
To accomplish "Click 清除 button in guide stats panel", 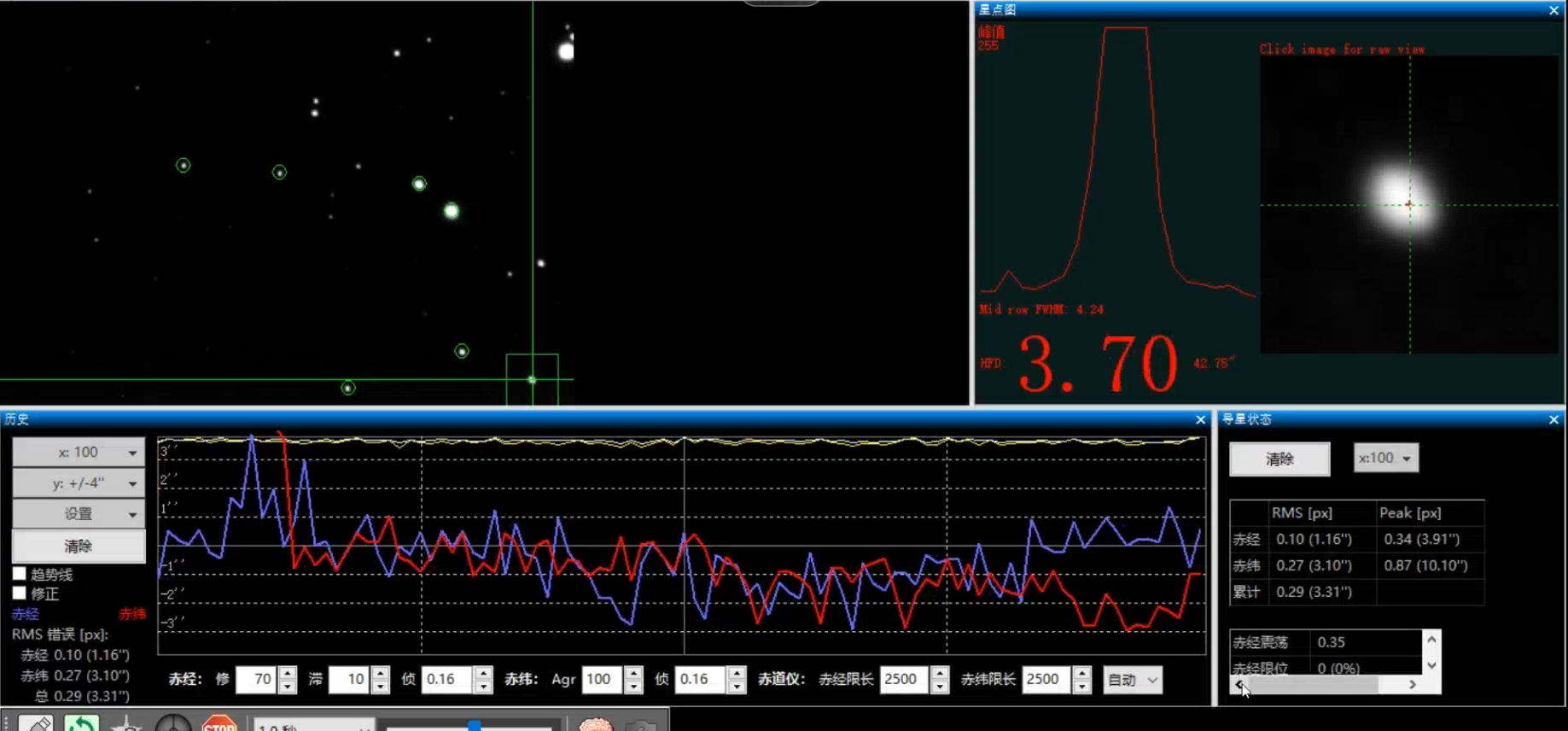I will pyautogui.click(x=1279, y=459).
